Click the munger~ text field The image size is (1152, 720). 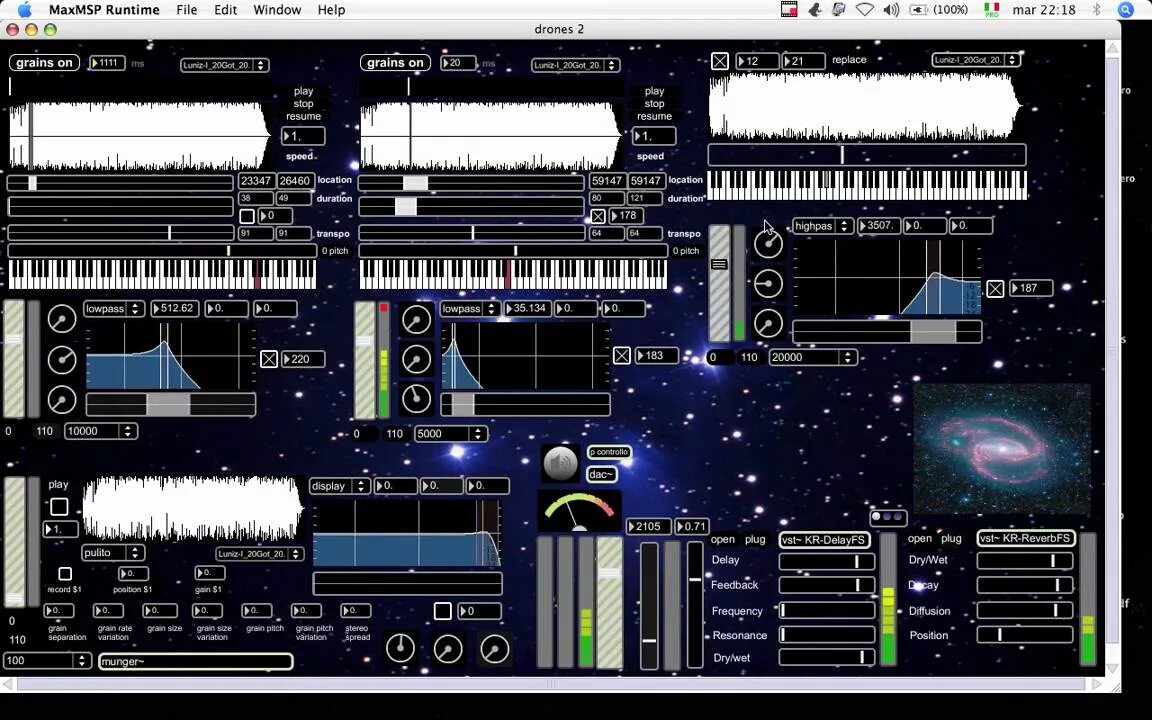[x=195, y=661]
